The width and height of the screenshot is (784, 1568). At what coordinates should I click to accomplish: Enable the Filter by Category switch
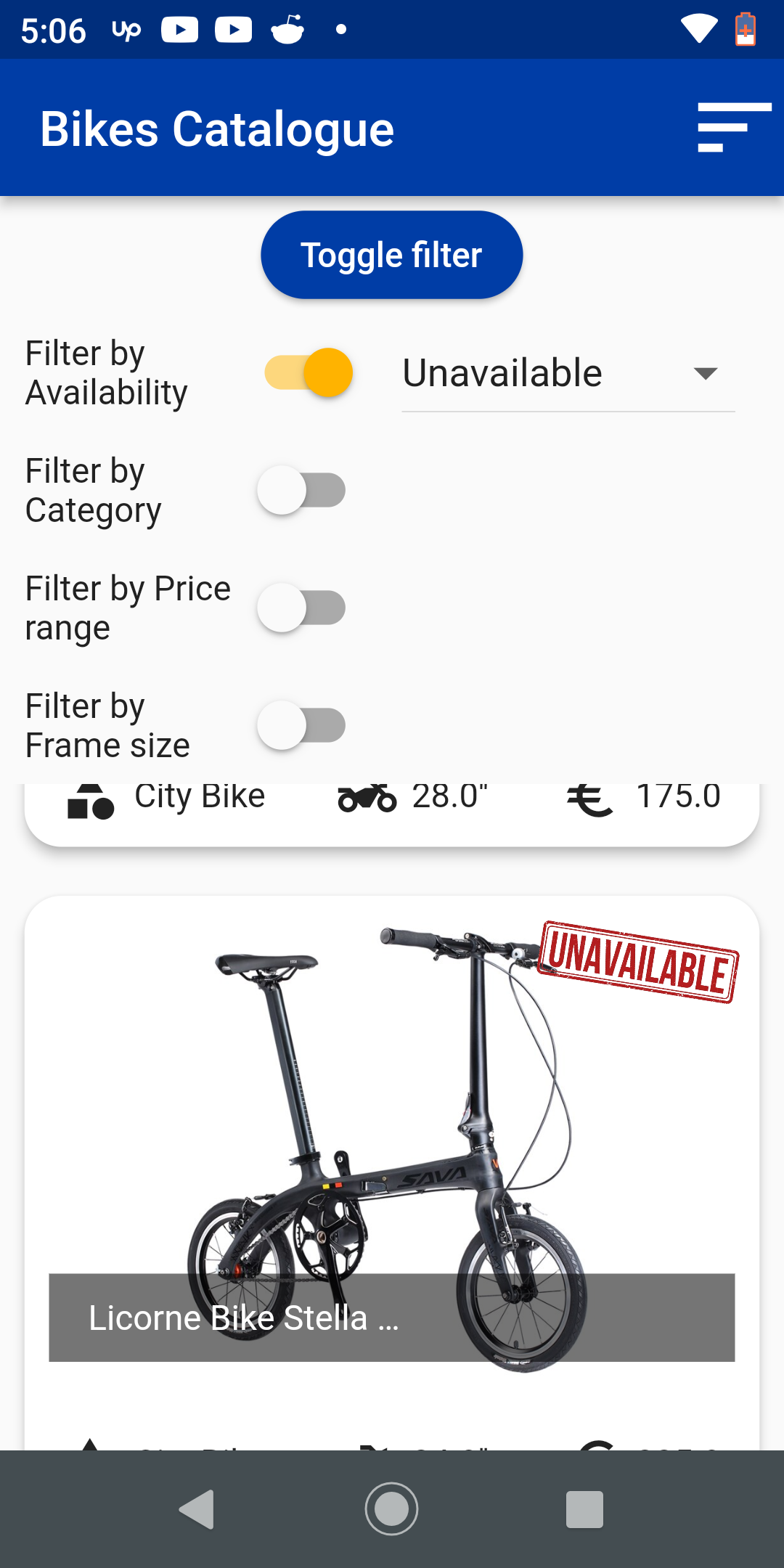(x=301, y=490)
